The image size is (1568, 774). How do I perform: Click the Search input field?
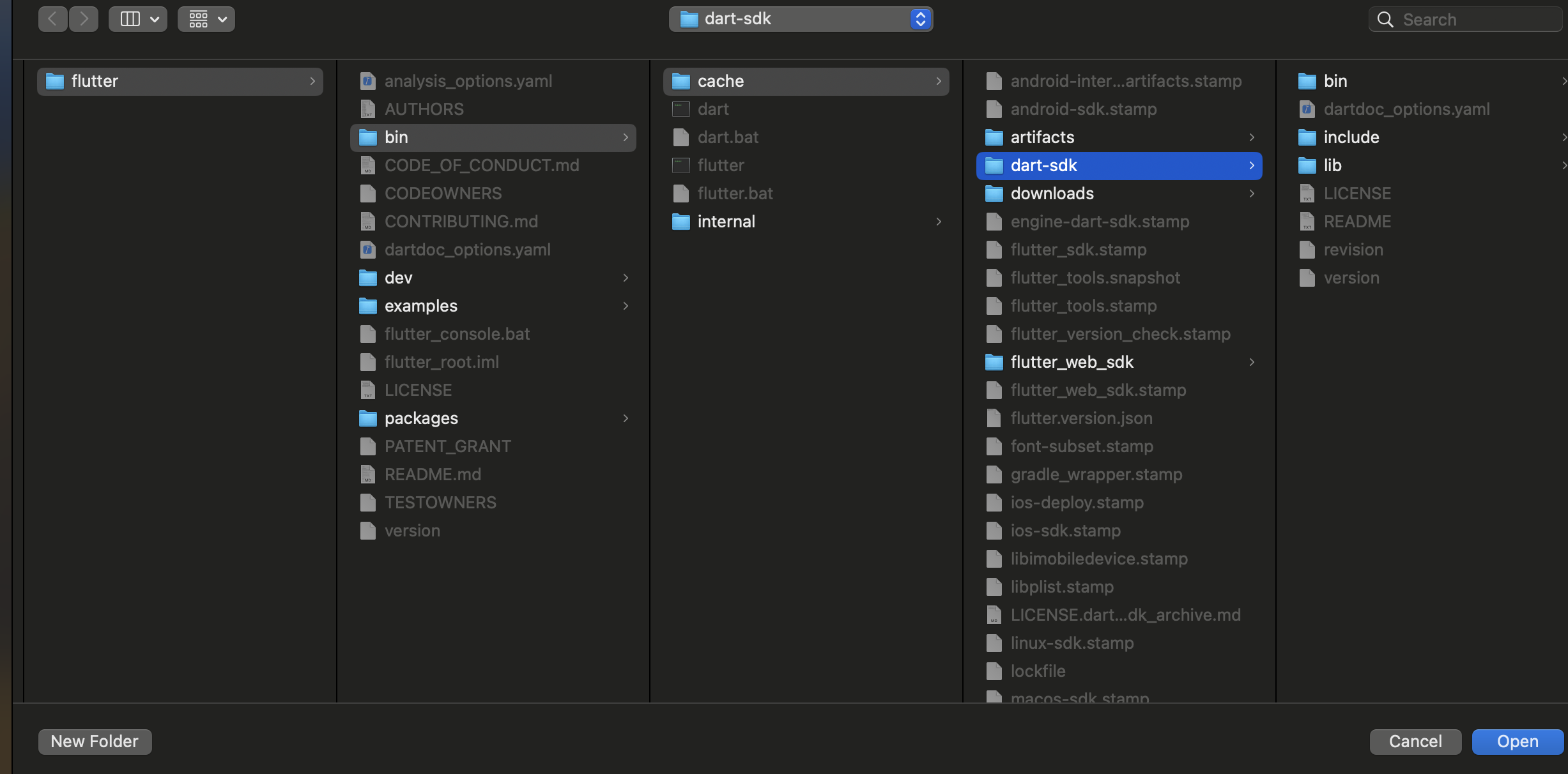(1476, 20)
